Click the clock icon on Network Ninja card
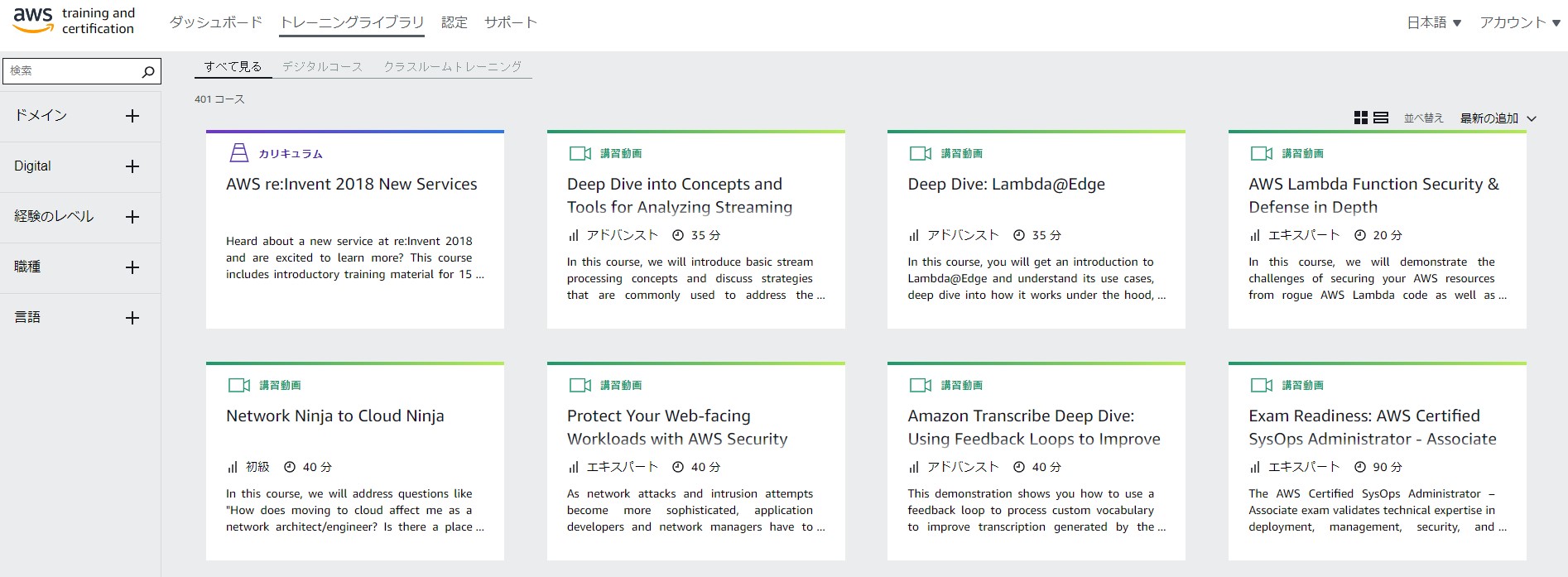 point(290,467)
